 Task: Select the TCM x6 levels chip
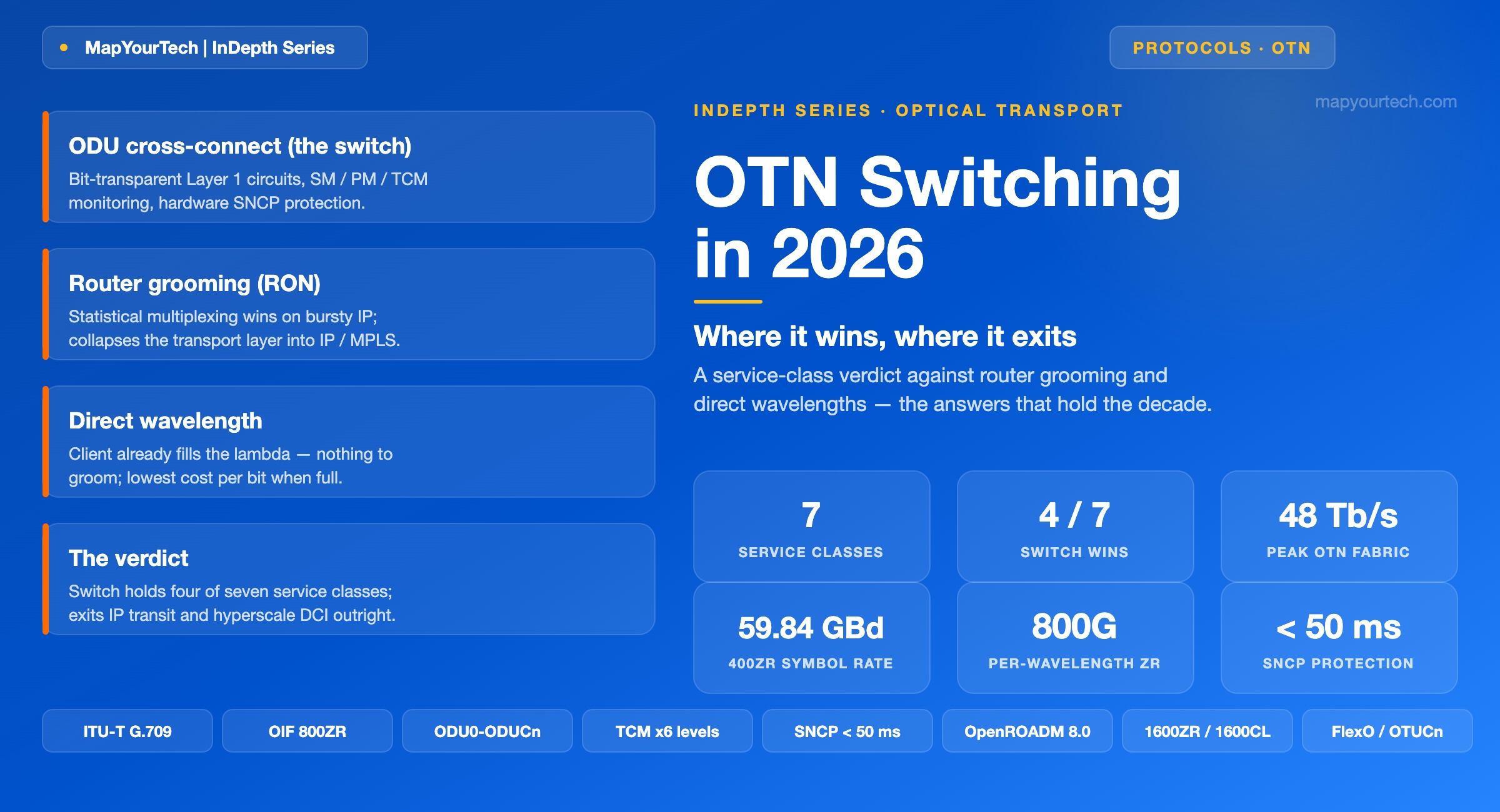pos(667,731)
